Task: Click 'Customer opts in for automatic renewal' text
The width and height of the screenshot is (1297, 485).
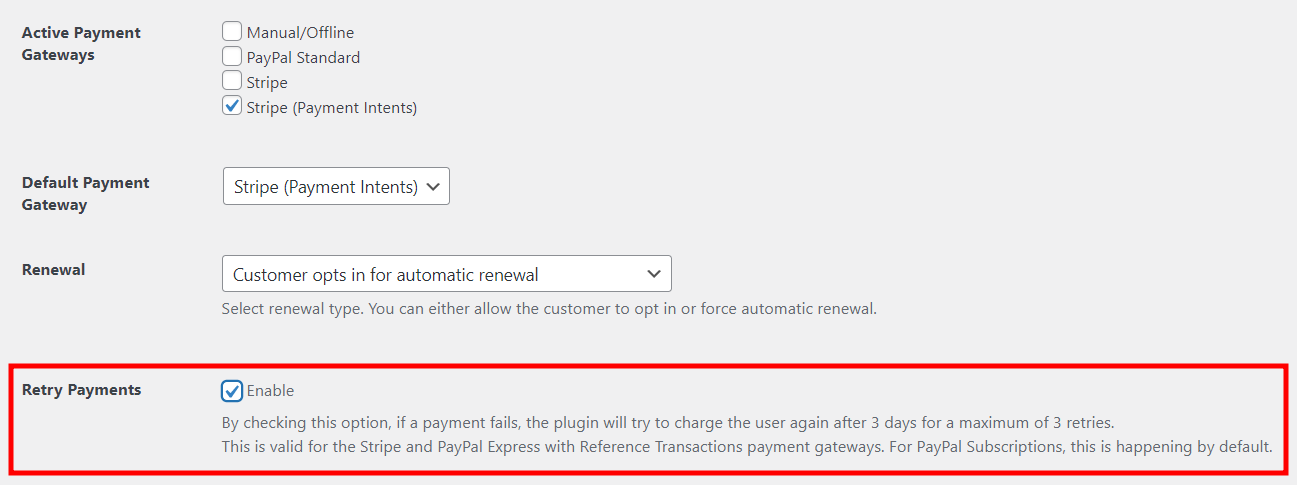Action: pyautogui.click(x=386, y=274)
